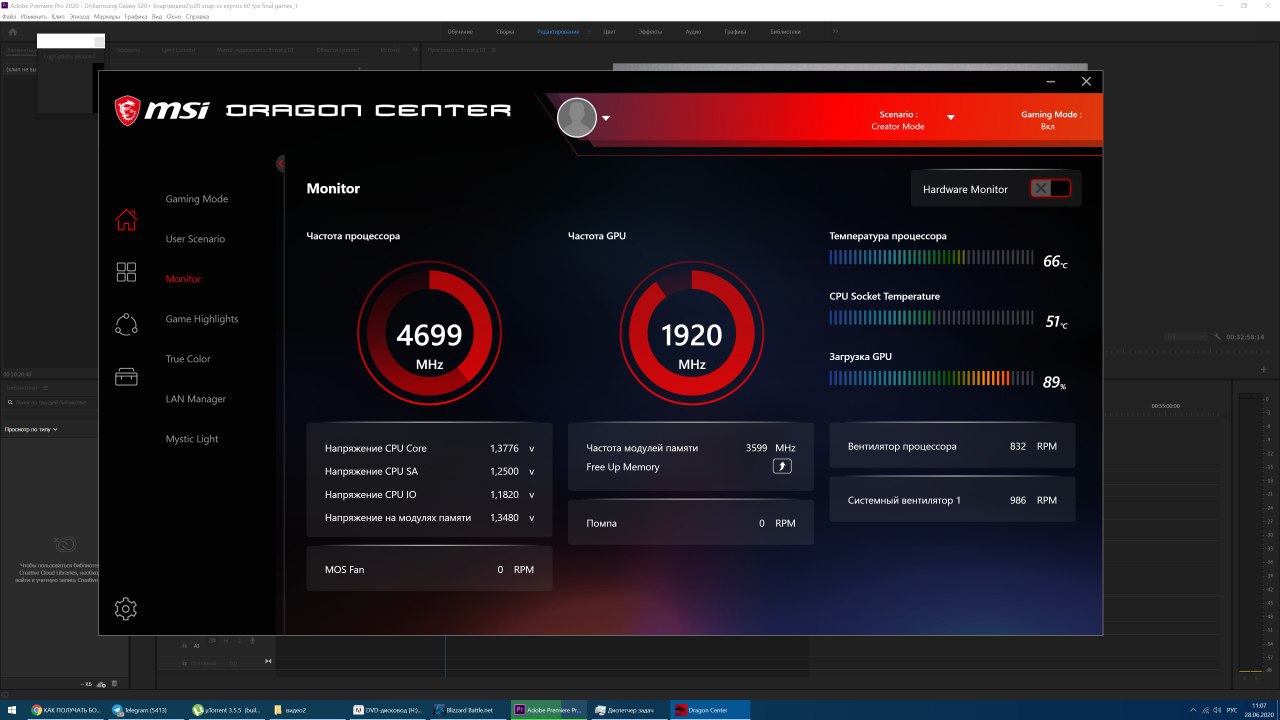The image size is (1280, 720).
Task: Open the profile dropdown arrow beside avatar
Action: click(606, 118)
